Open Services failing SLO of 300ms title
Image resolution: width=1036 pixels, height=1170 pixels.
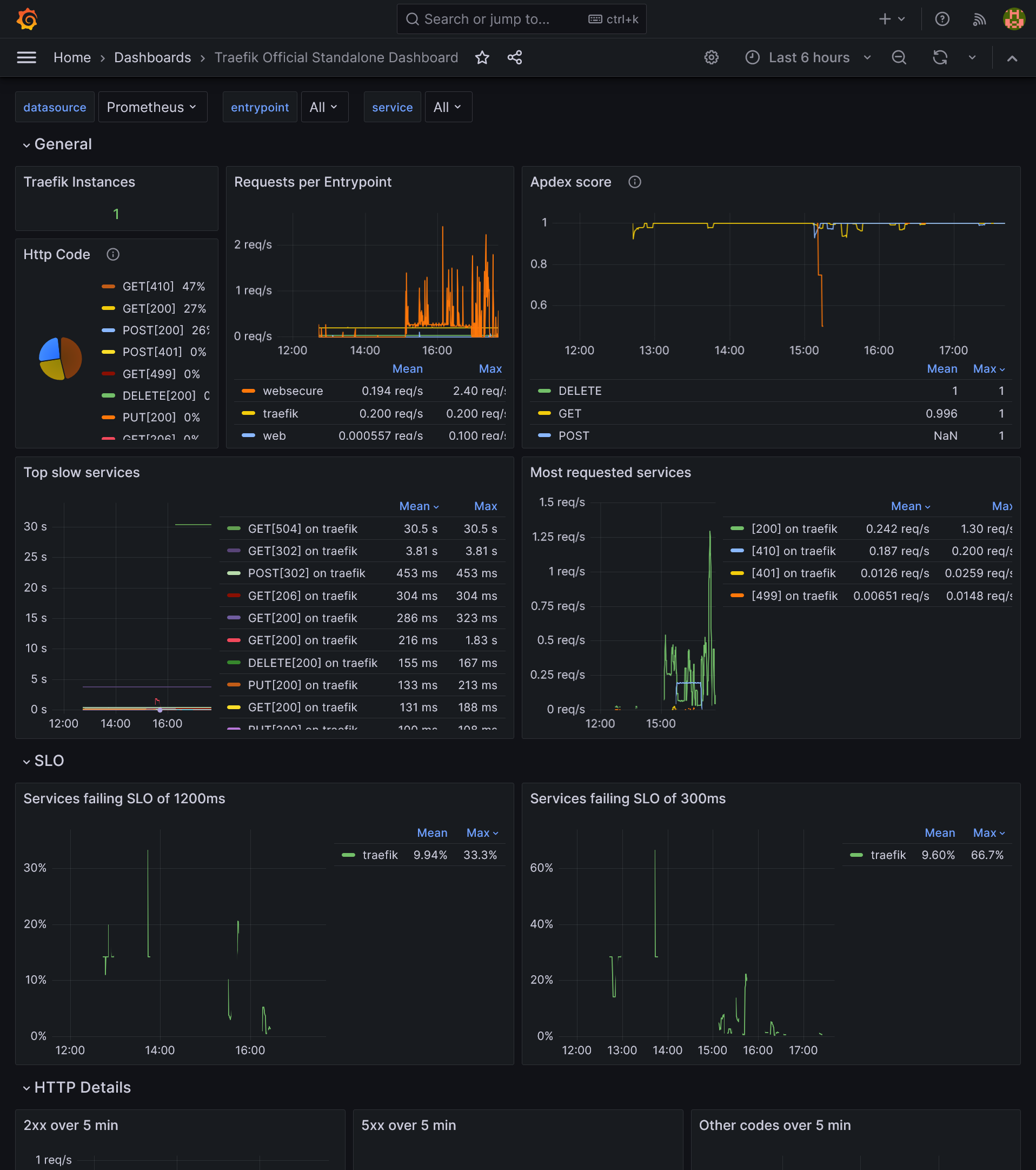[x=628, y=799]
